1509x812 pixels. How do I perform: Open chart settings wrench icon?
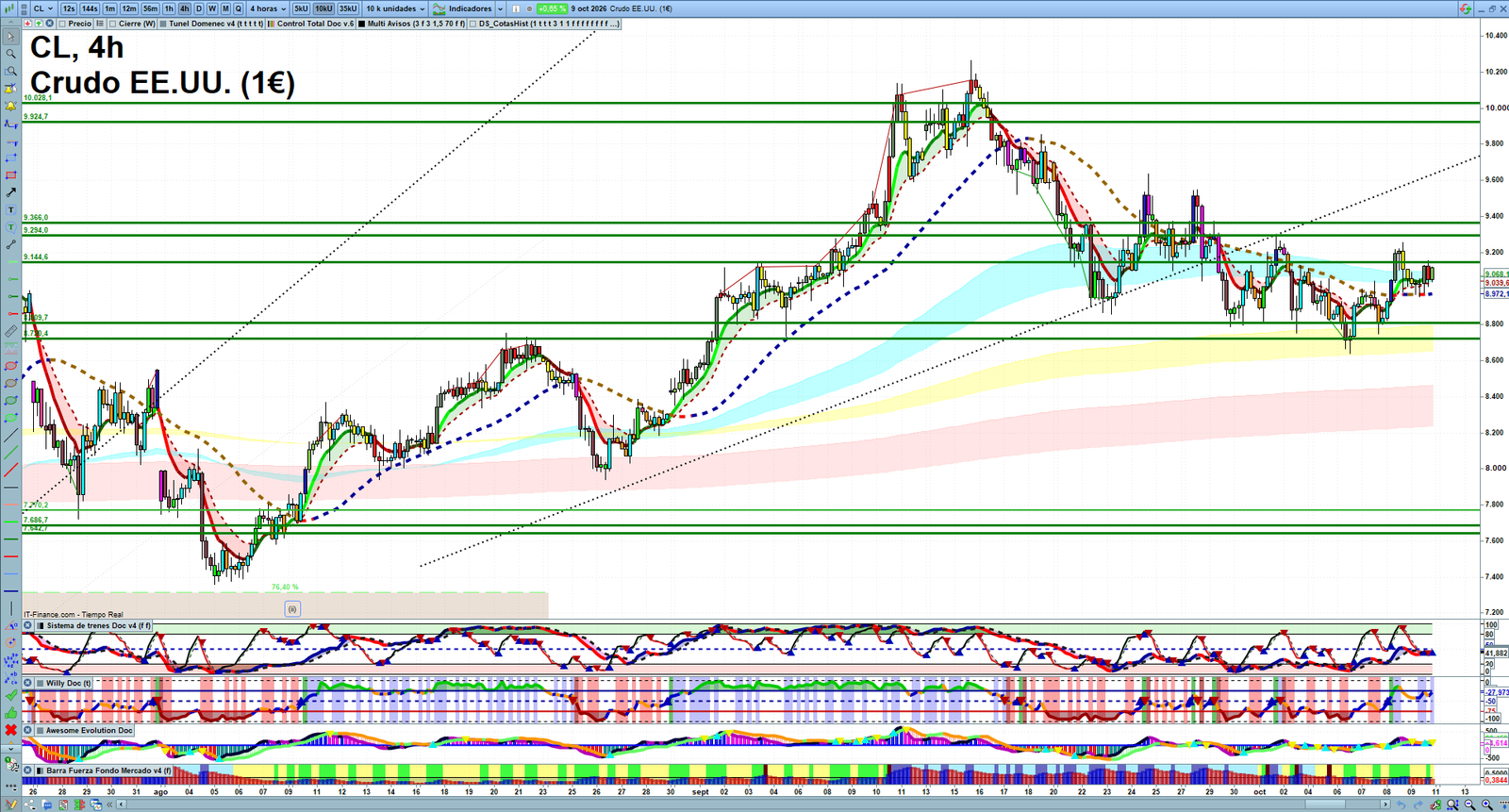point(1435,804)
